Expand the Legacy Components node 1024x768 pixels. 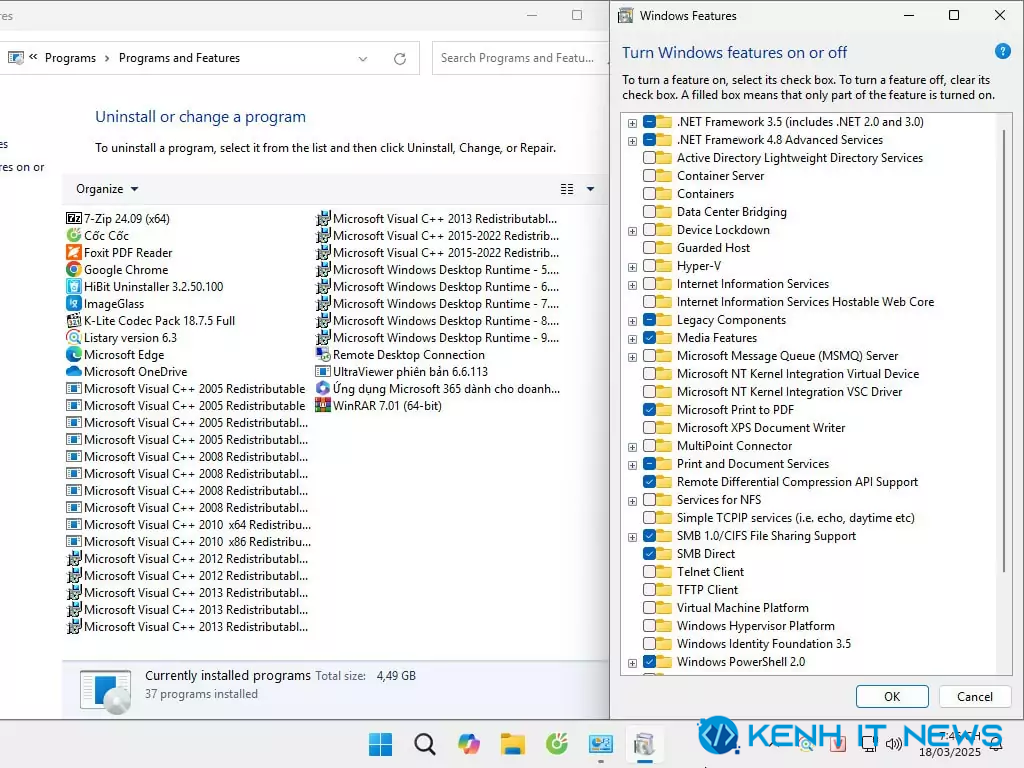click(632, 321)
